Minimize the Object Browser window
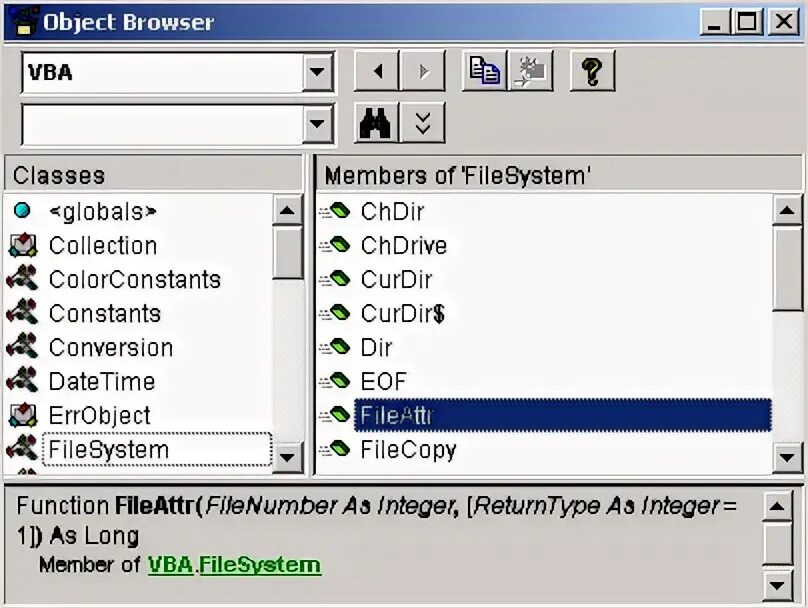808x608 pixels. pos(715,22)
